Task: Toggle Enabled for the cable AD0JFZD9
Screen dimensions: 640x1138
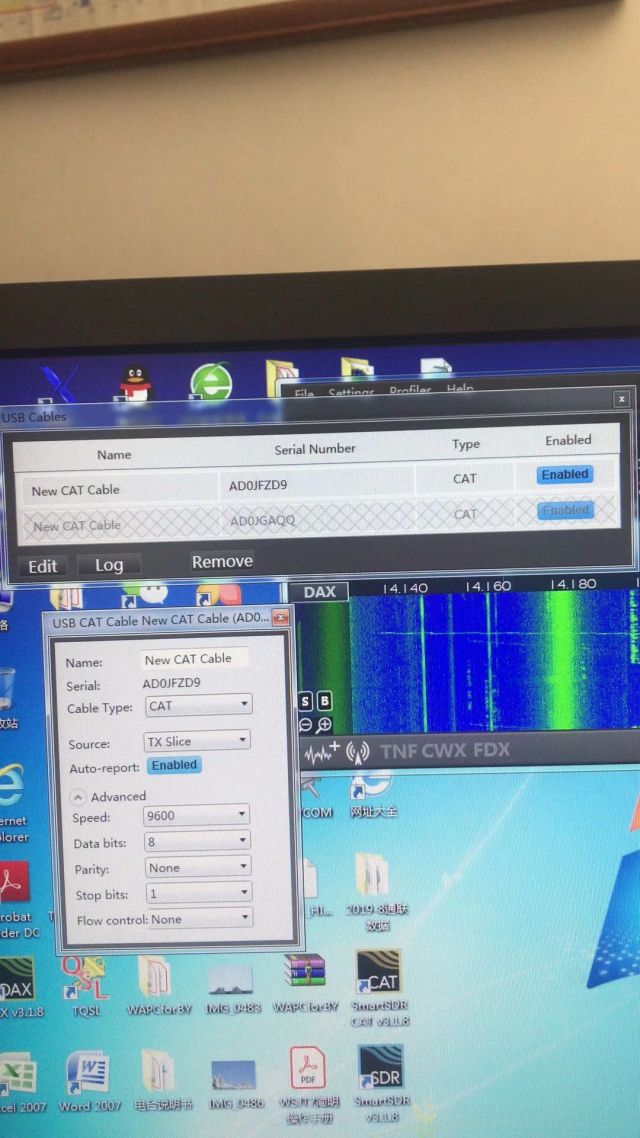Action: 565,474
